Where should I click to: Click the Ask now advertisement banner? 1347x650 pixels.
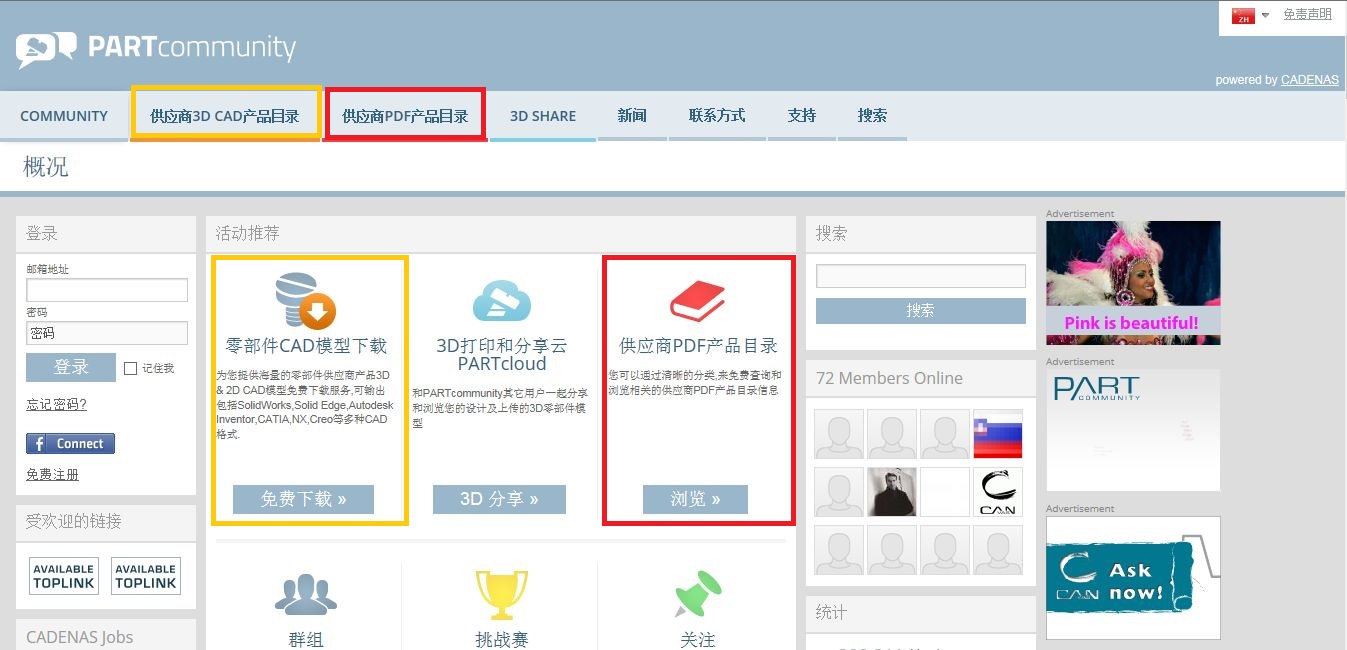1133,578
